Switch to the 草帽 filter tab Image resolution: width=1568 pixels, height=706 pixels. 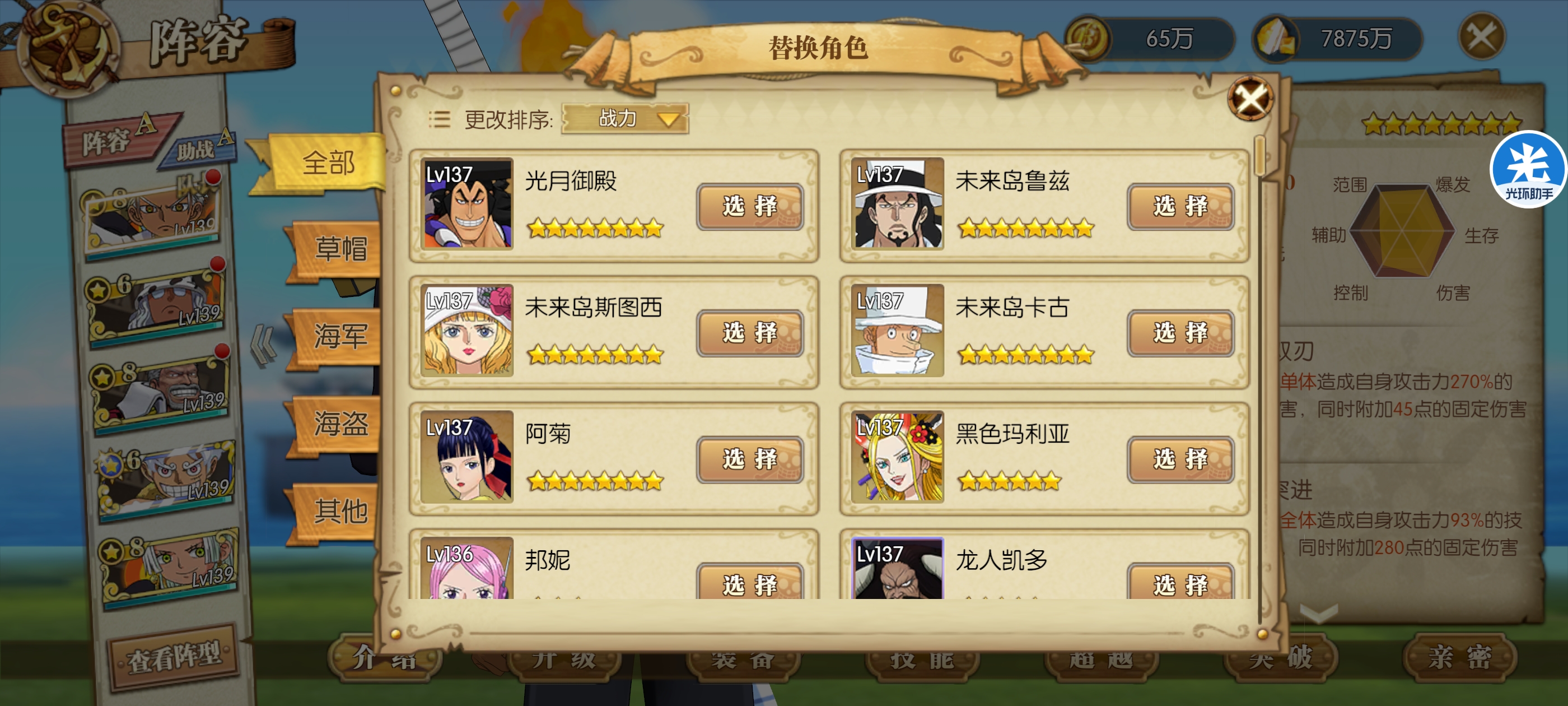click(337, 249)
